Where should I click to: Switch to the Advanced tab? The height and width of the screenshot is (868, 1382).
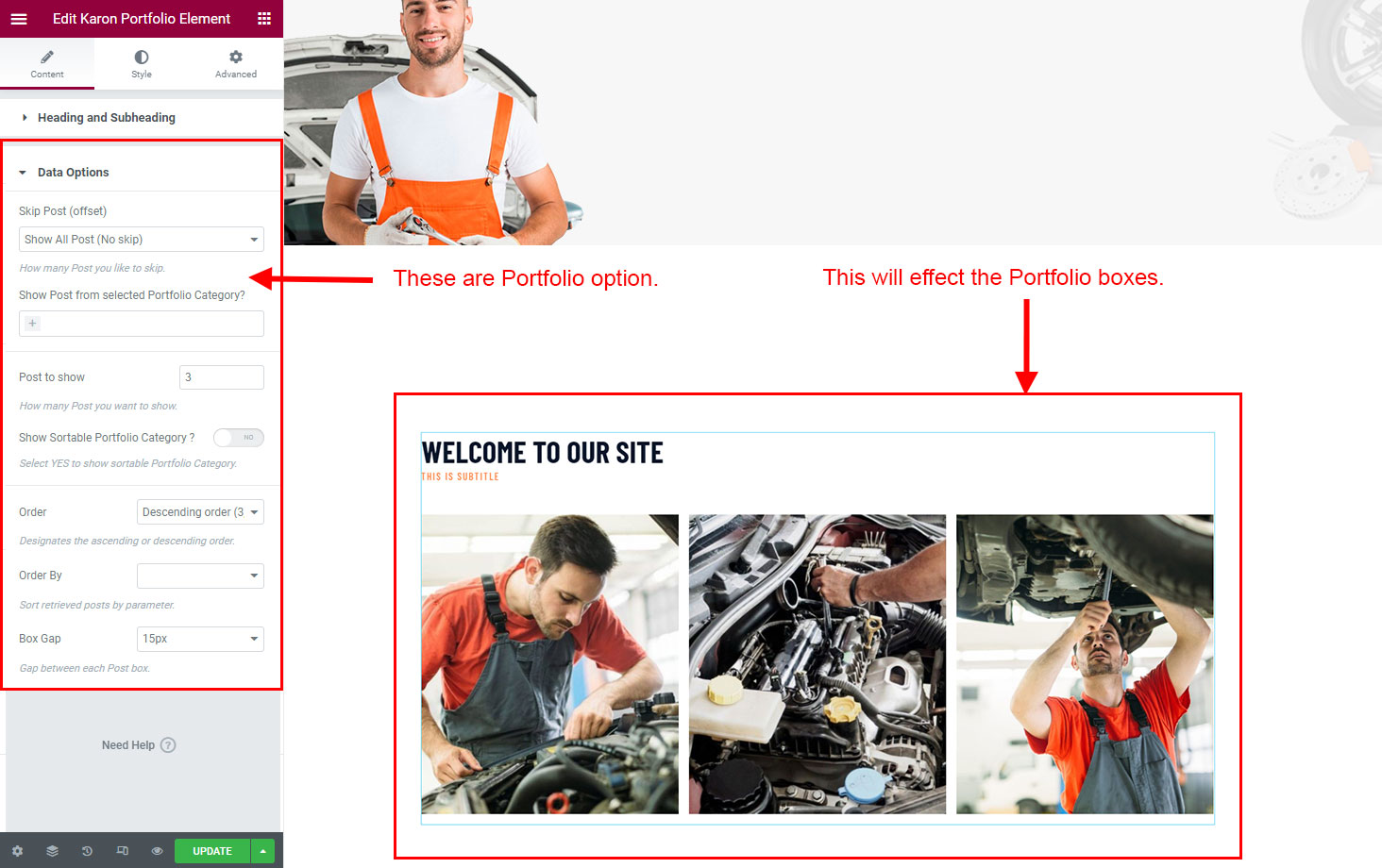click(x=236, y=64)
